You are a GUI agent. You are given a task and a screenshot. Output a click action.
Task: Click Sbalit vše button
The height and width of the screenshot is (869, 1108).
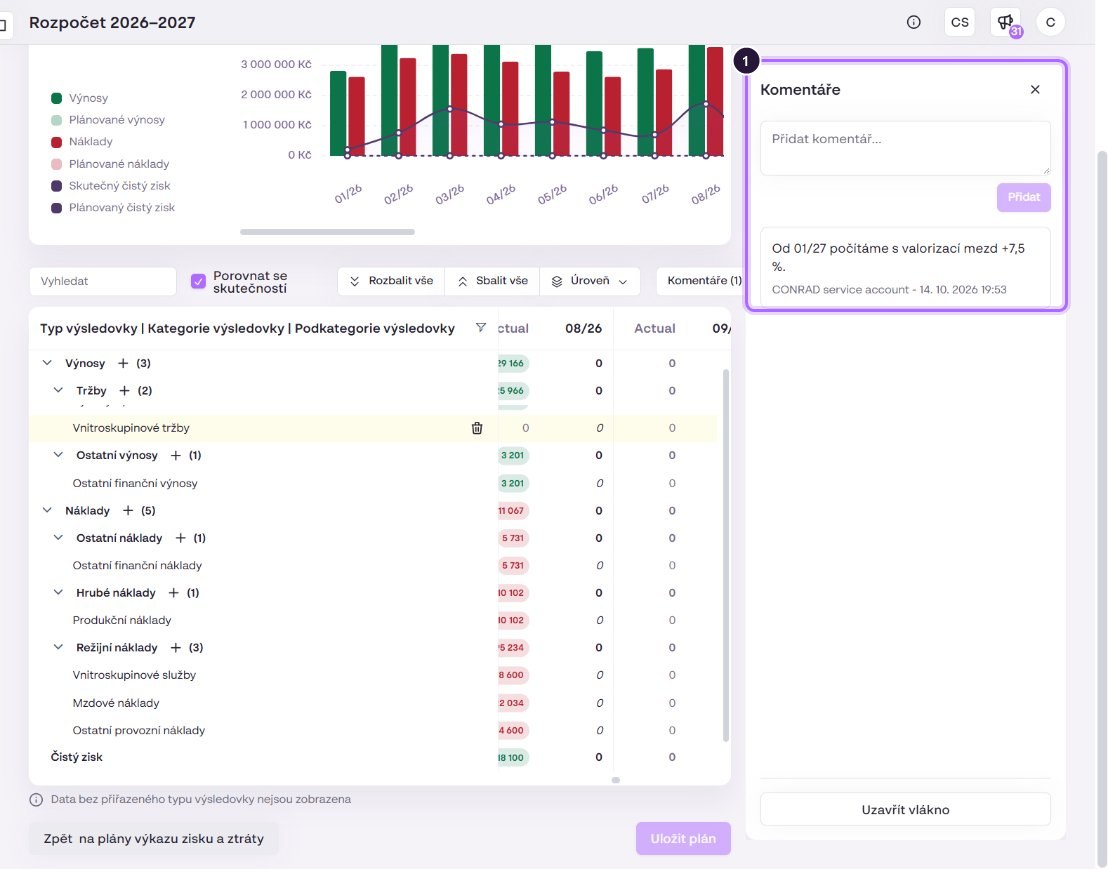[493, 281]
